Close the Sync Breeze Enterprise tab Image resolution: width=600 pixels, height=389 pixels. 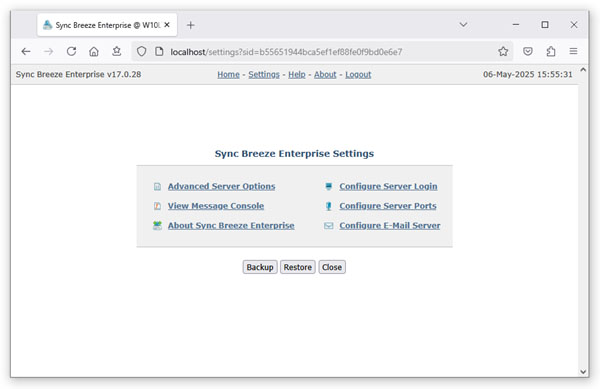167,25
